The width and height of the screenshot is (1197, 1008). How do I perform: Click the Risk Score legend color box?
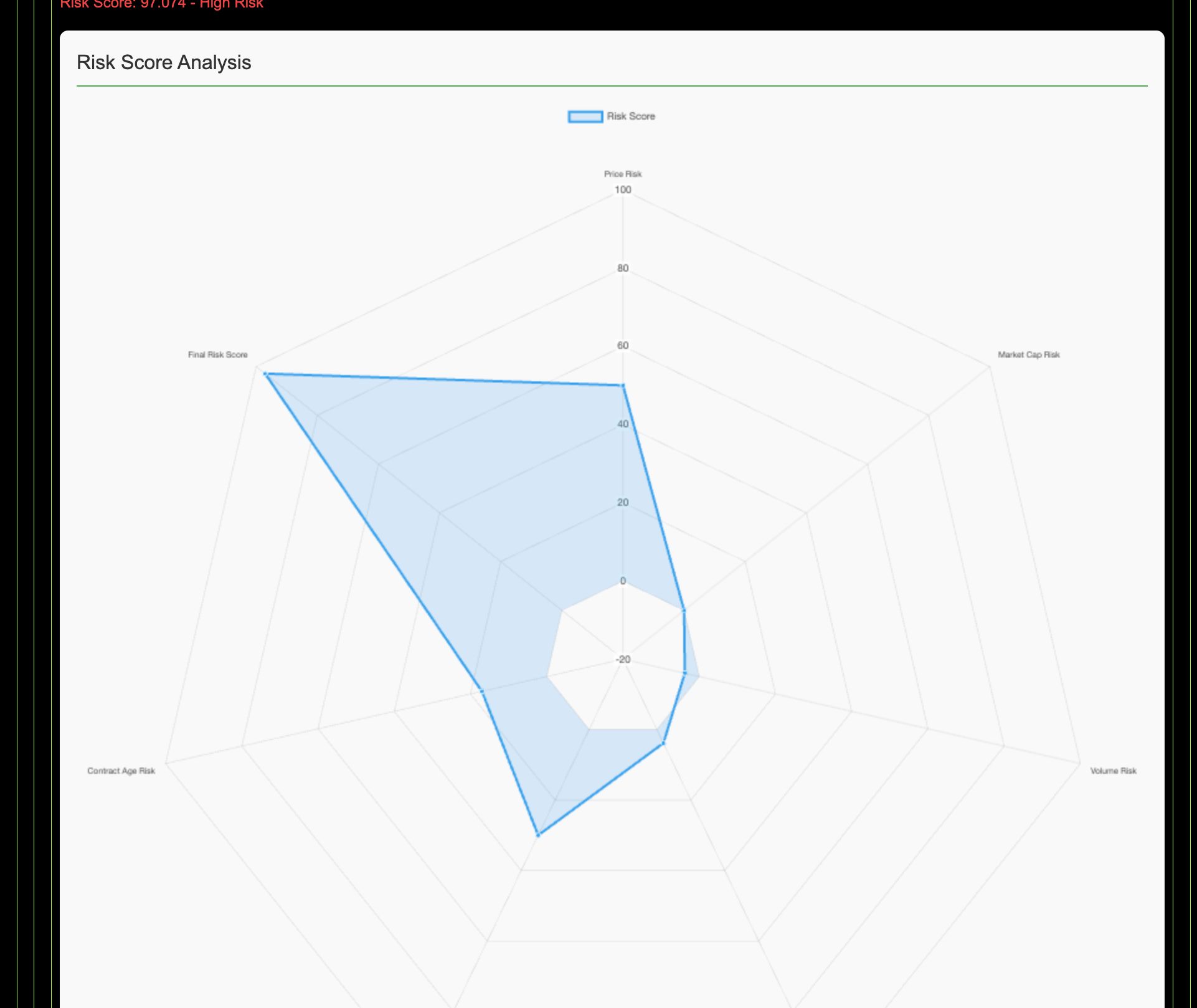585,116
